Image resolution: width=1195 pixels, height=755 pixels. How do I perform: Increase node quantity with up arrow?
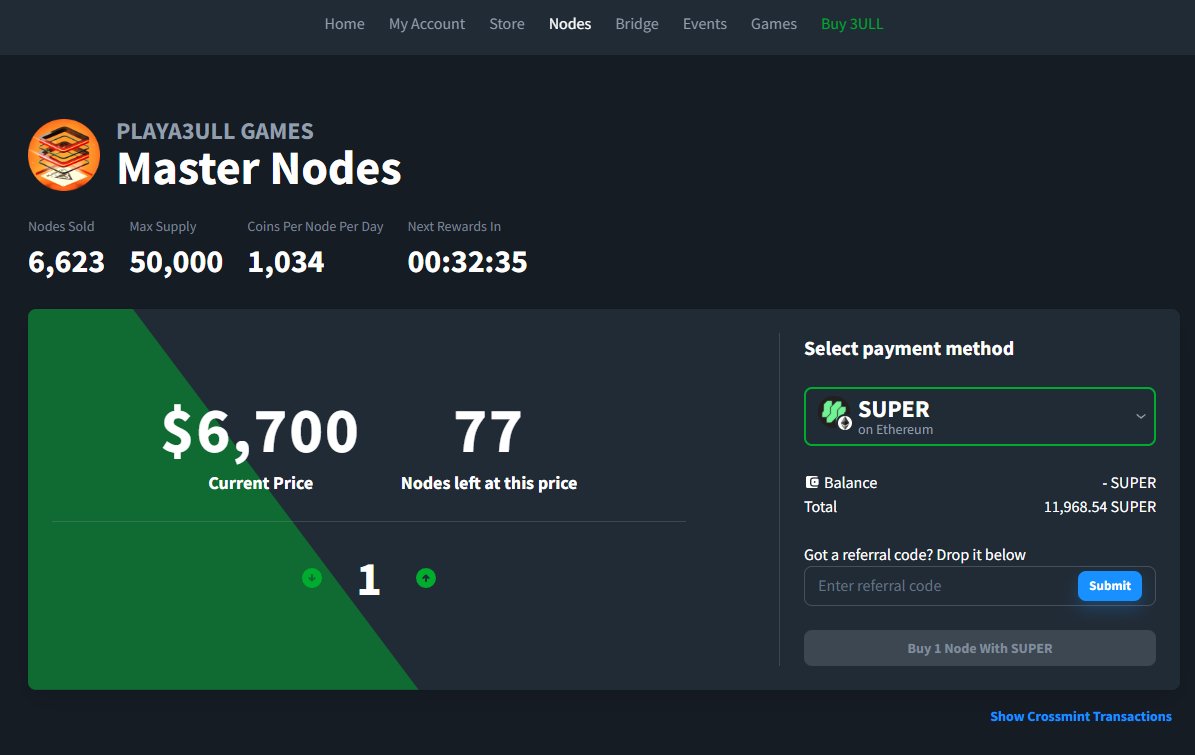[x=426, y=578]
